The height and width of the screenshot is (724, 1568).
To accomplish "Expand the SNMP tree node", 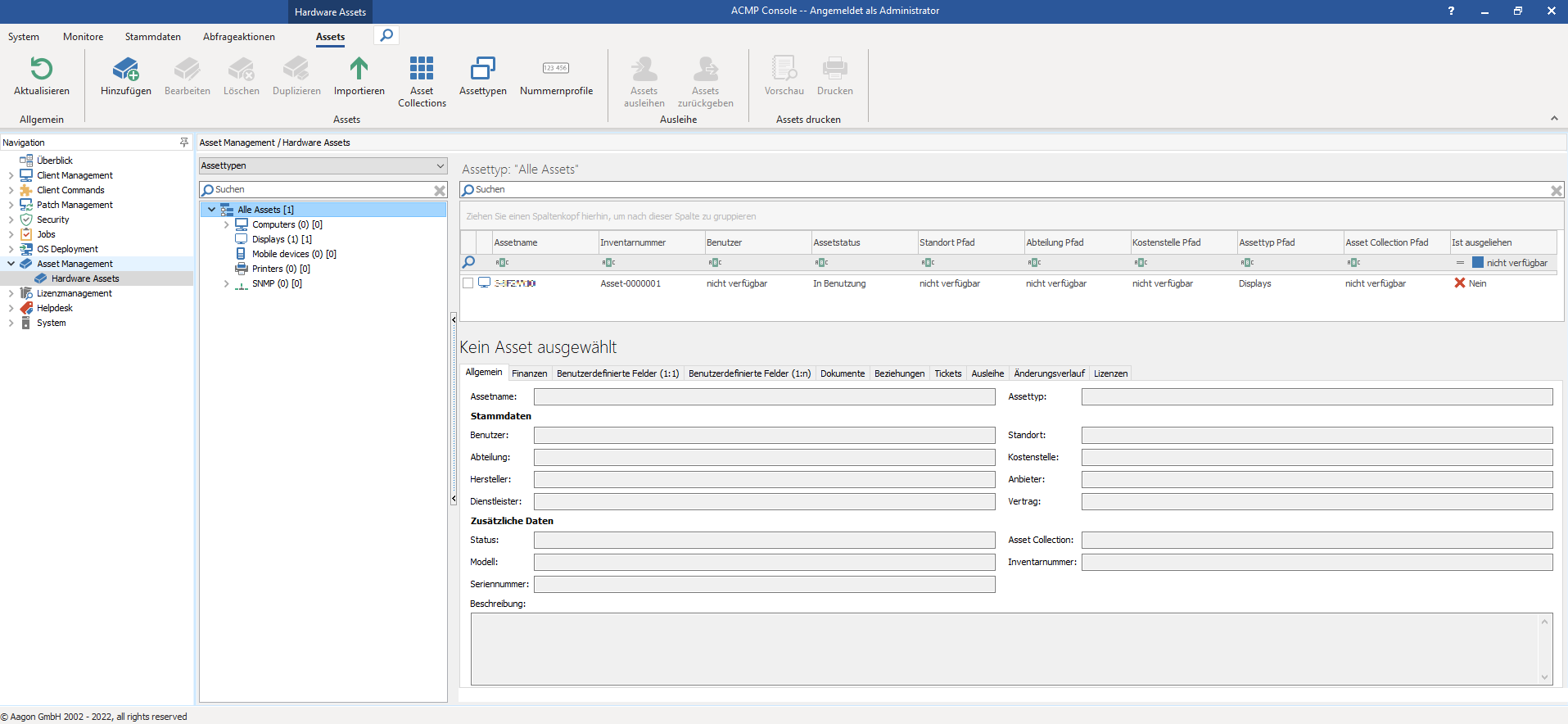I will tap(227, 283).
